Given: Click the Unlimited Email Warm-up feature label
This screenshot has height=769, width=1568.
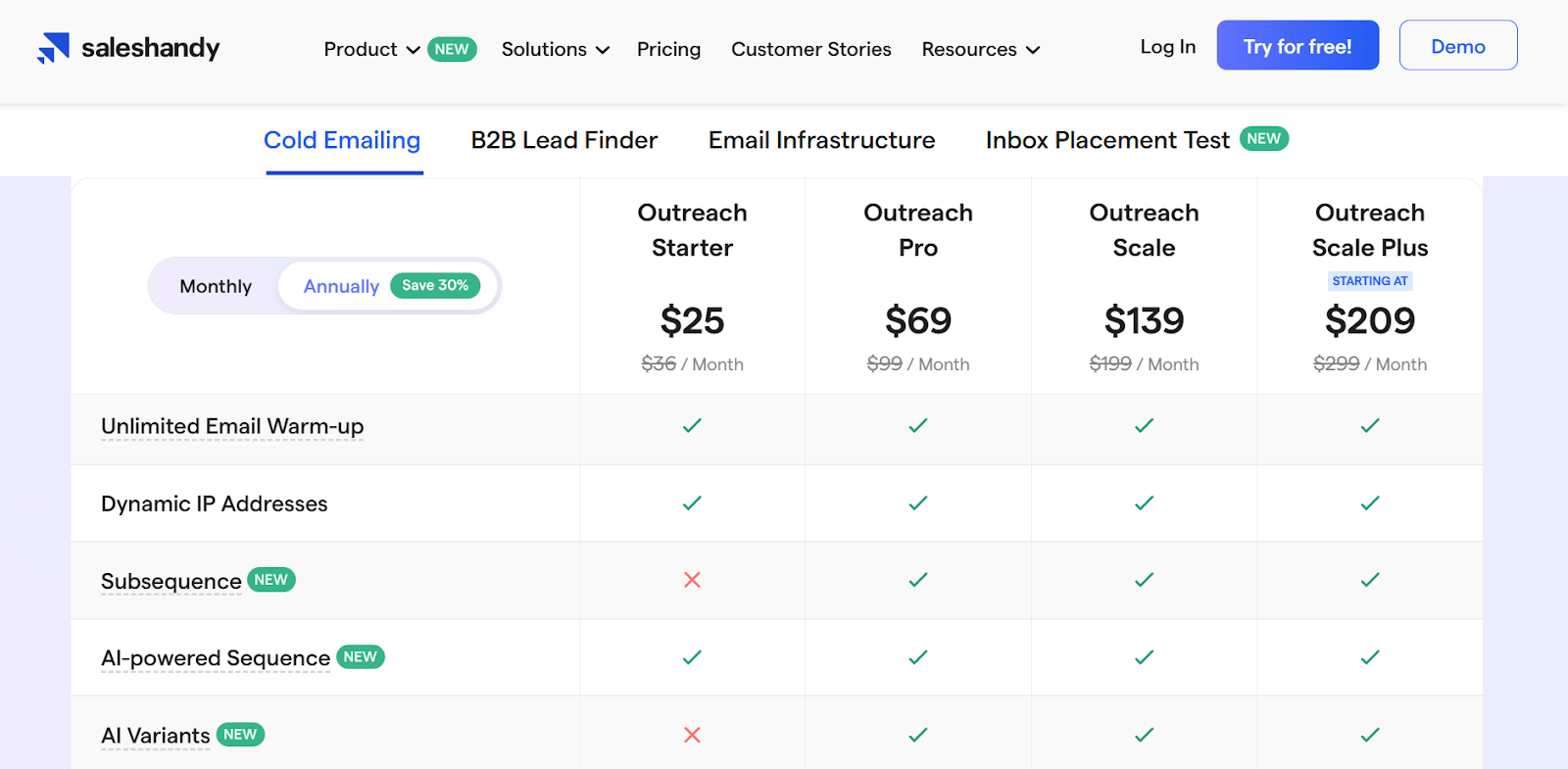Looking at the screenshot, I should click(232, 426).
